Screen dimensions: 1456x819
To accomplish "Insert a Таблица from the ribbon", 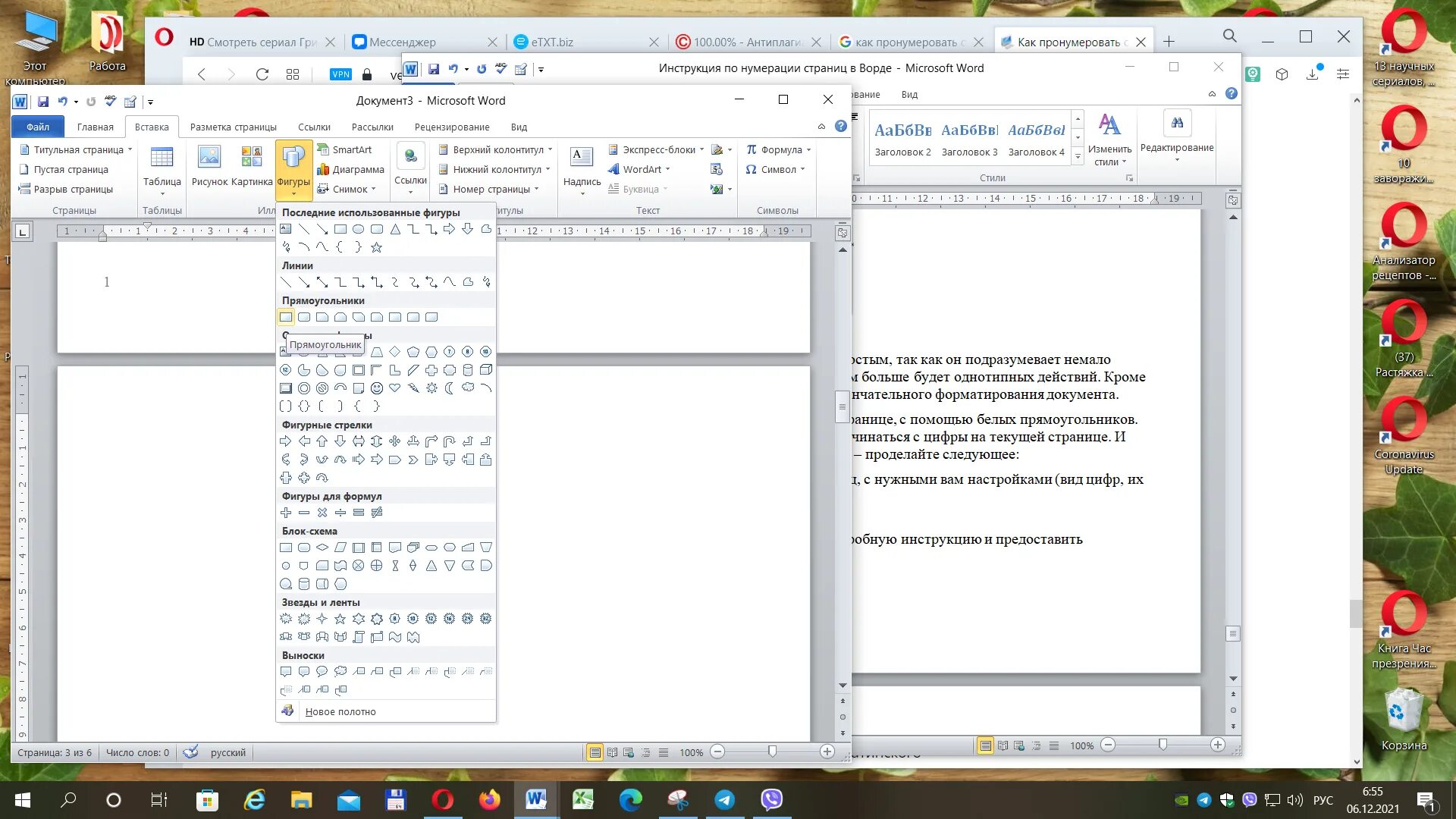I will [162, 166].
